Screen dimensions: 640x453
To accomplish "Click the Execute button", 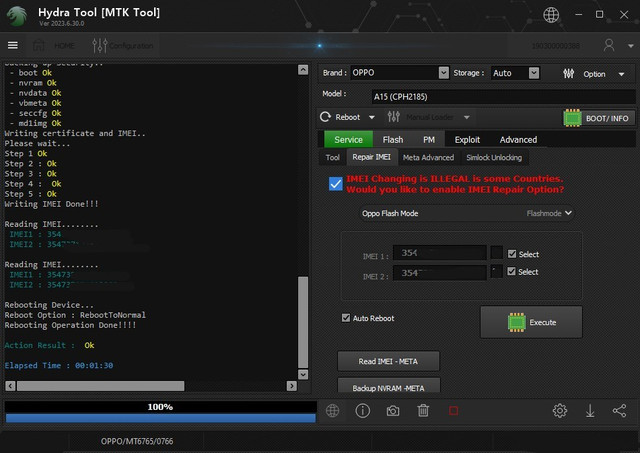I will [x=531, y=322].
